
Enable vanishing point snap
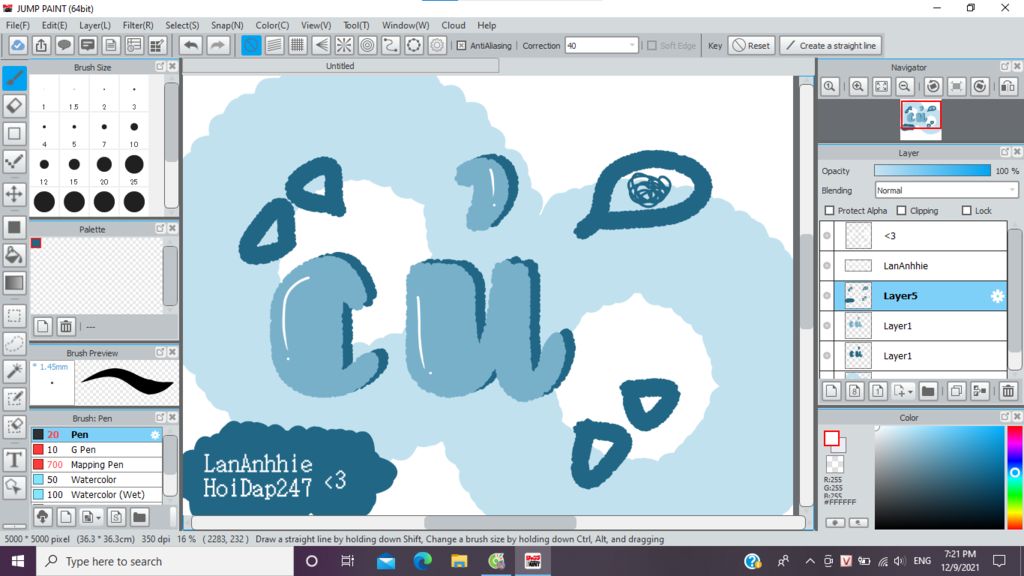click(x=321, y=46)
